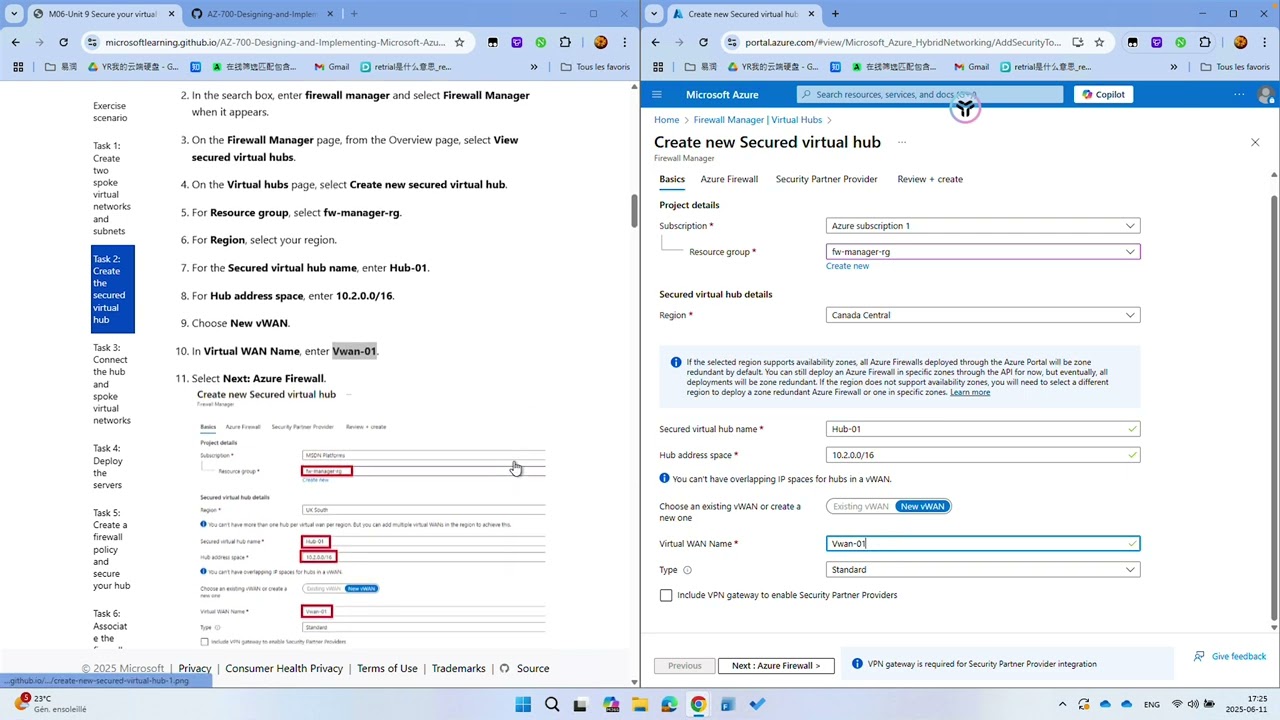Select New vWAN option
The width and height of the screenshot is (1280, 720).
(922, 506)
